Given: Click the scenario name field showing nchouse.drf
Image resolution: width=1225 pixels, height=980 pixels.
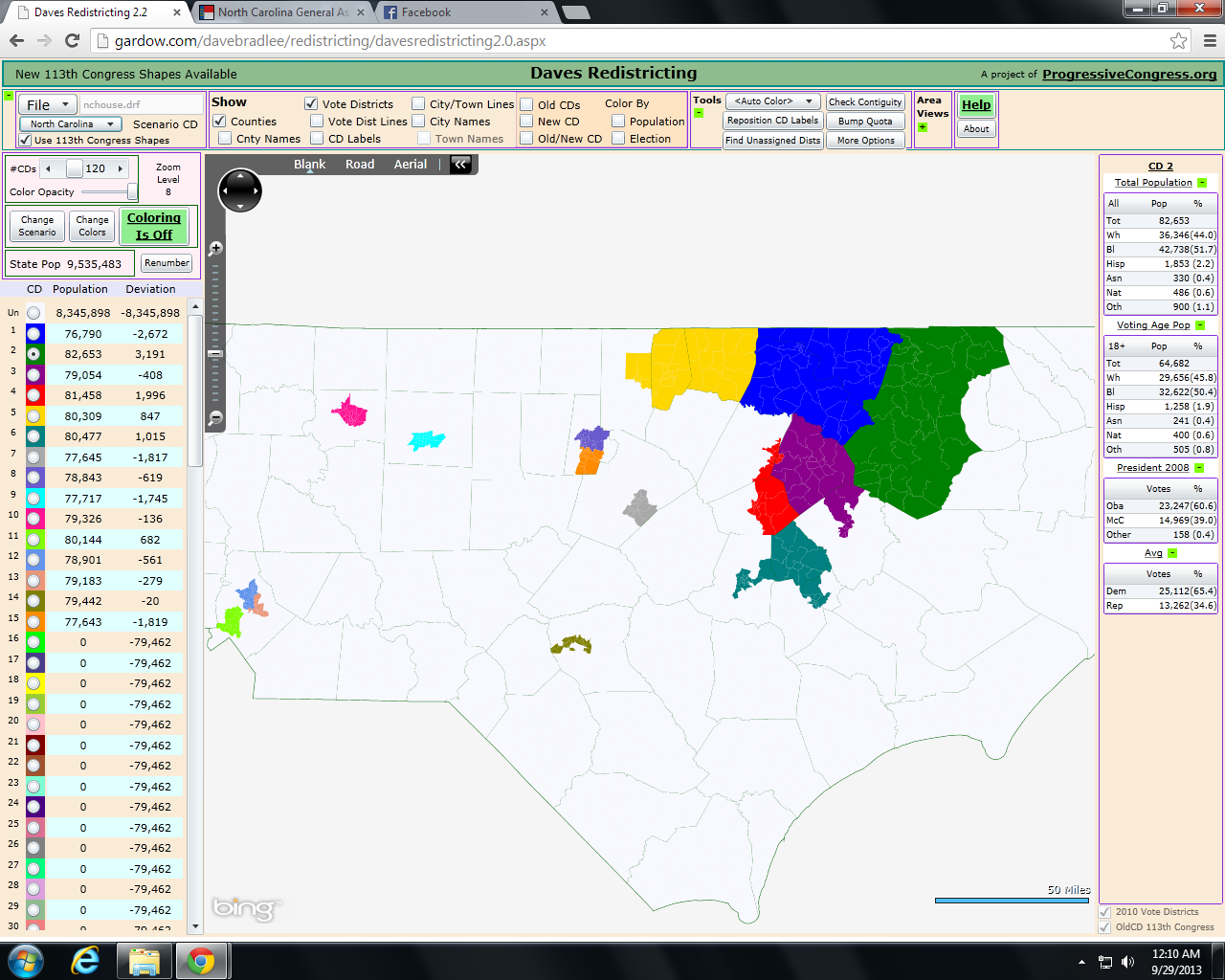Looking at the screenshot, I should tap(142, 104).
